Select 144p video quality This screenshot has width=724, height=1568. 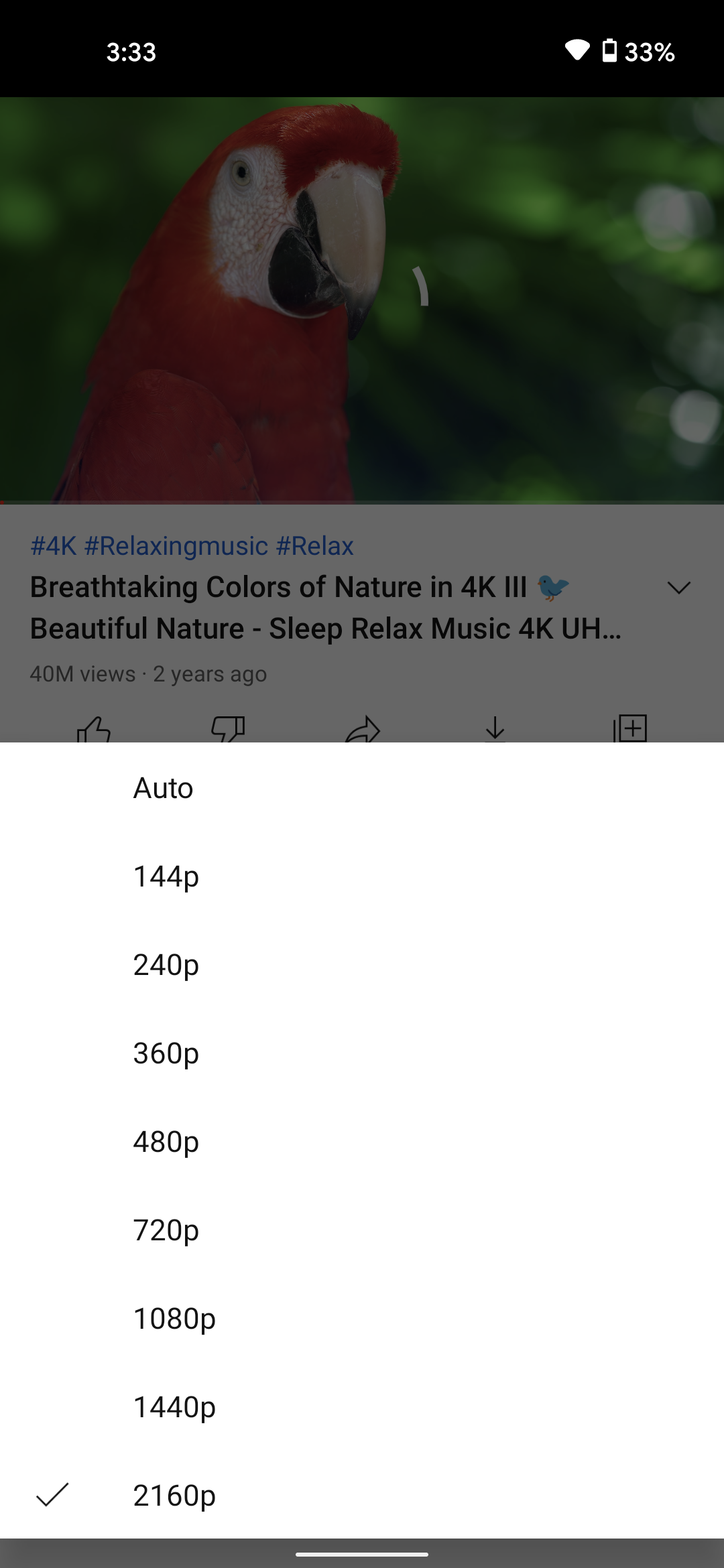click(166, 876)
